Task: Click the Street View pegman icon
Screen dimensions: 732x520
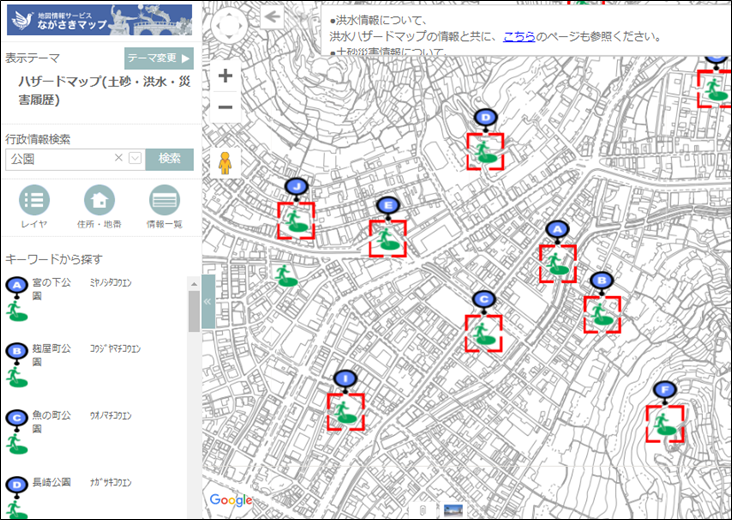Action: tap(225, 162)
